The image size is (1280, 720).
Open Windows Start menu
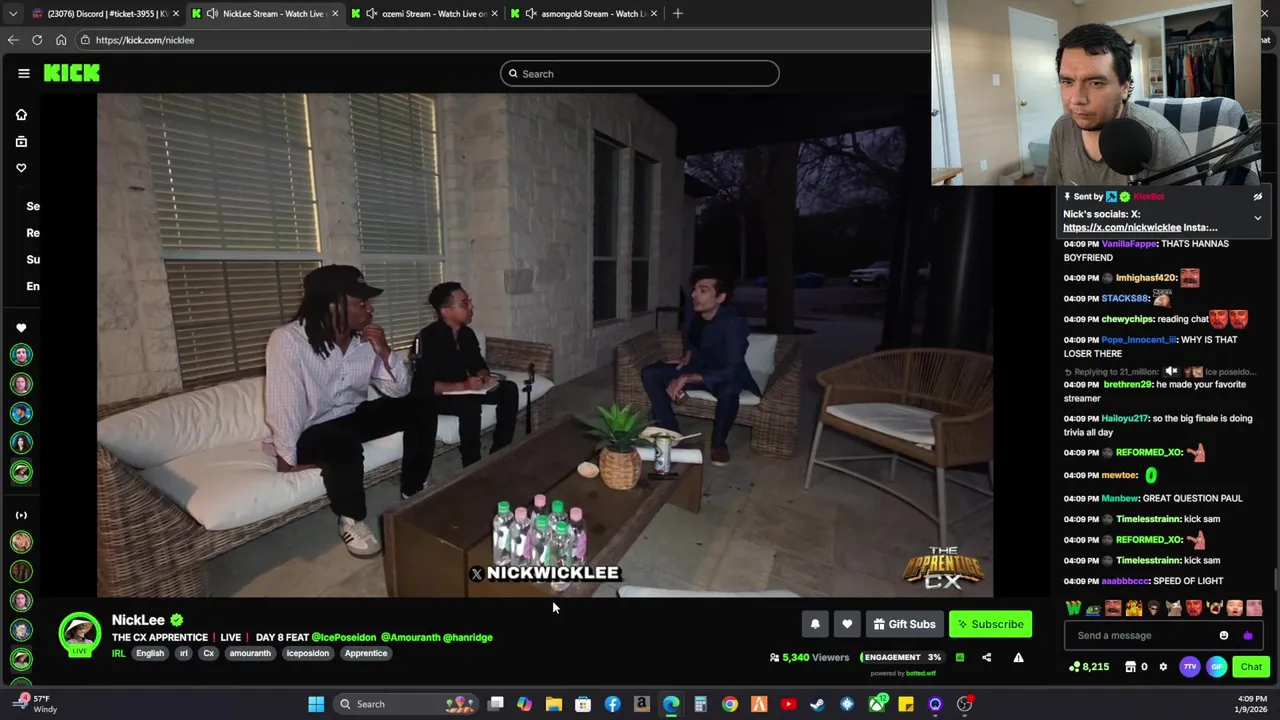[316, 704]
